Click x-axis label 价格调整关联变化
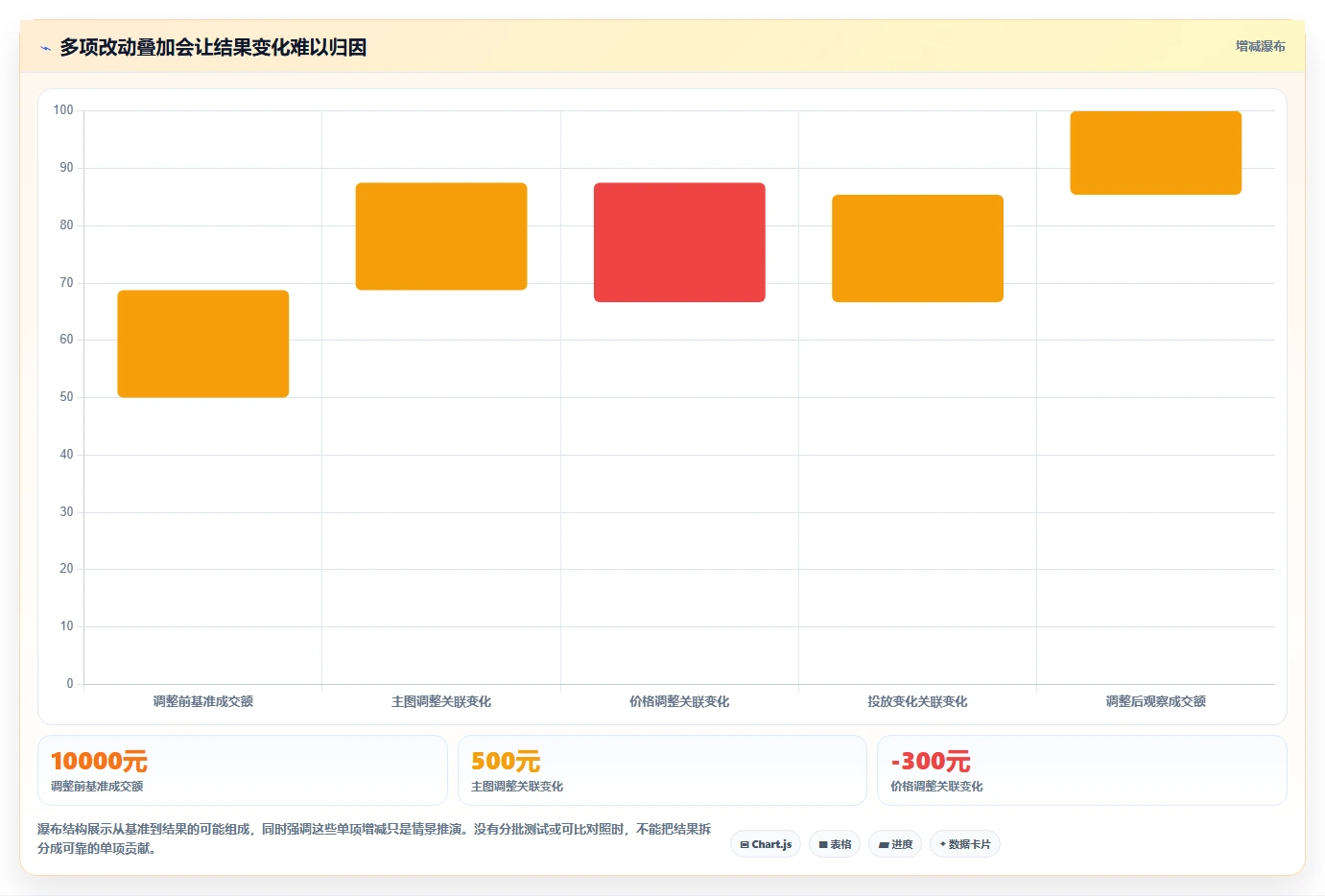The width and height of the screenshot is (1325, 896). point(679,701)
